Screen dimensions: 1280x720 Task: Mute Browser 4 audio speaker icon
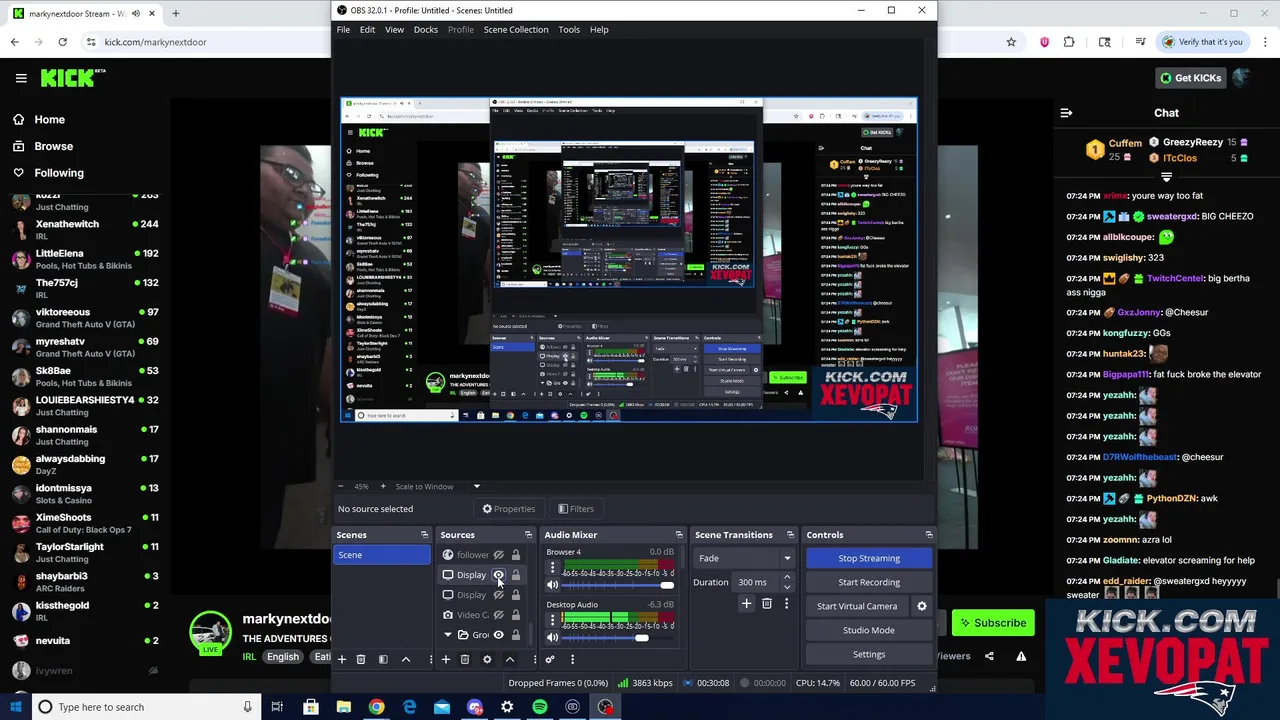[552, 585]
